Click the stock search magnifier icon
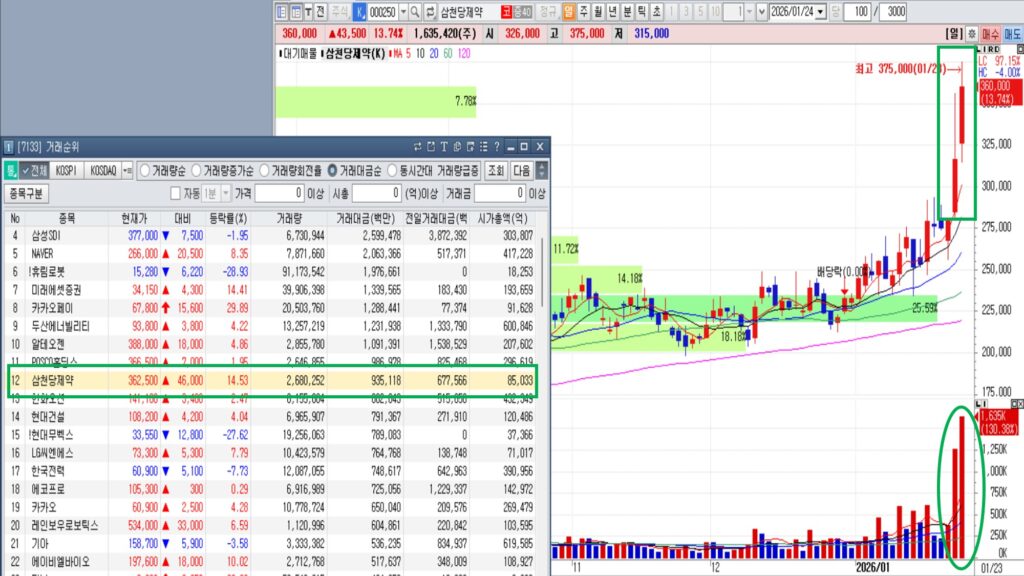This screenshot has width=1024, height=576. point(413,12)
